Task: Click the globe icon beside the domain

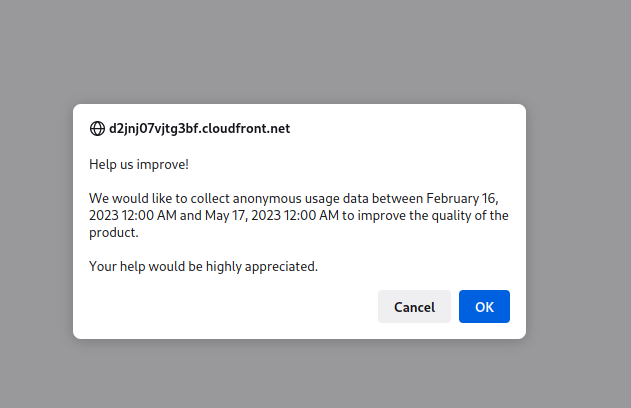Action: (x=97, y=129)
